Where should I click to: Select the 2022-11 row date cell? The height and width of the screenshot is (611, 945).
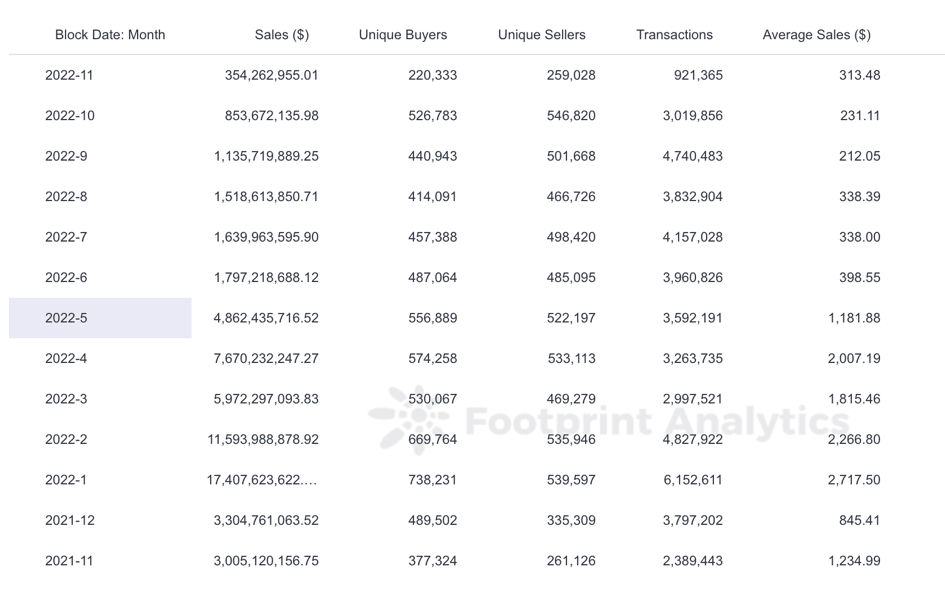point(69,75)
